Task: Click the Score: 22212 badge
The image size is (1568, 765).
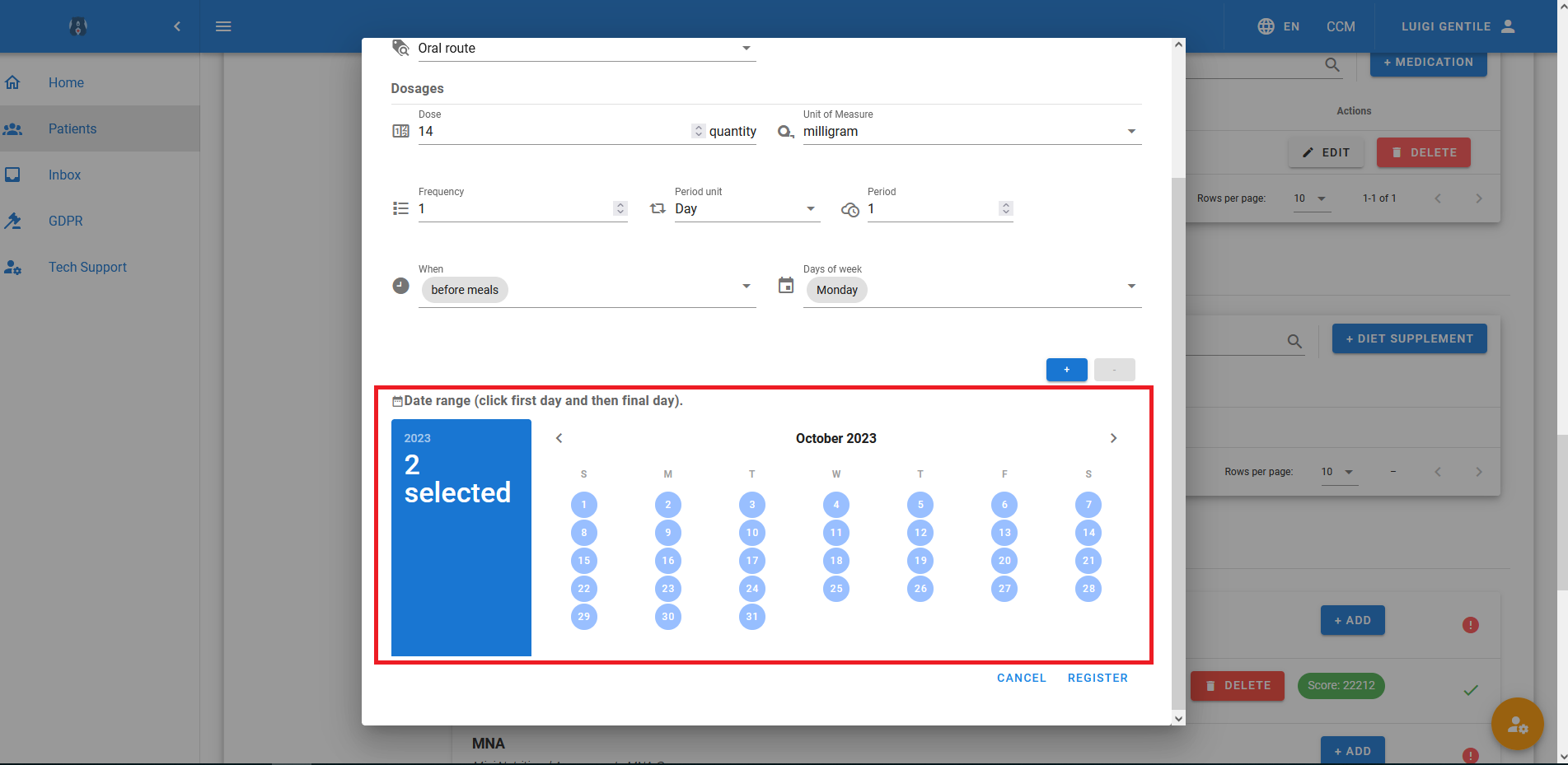Action: tap(1341, 685)
